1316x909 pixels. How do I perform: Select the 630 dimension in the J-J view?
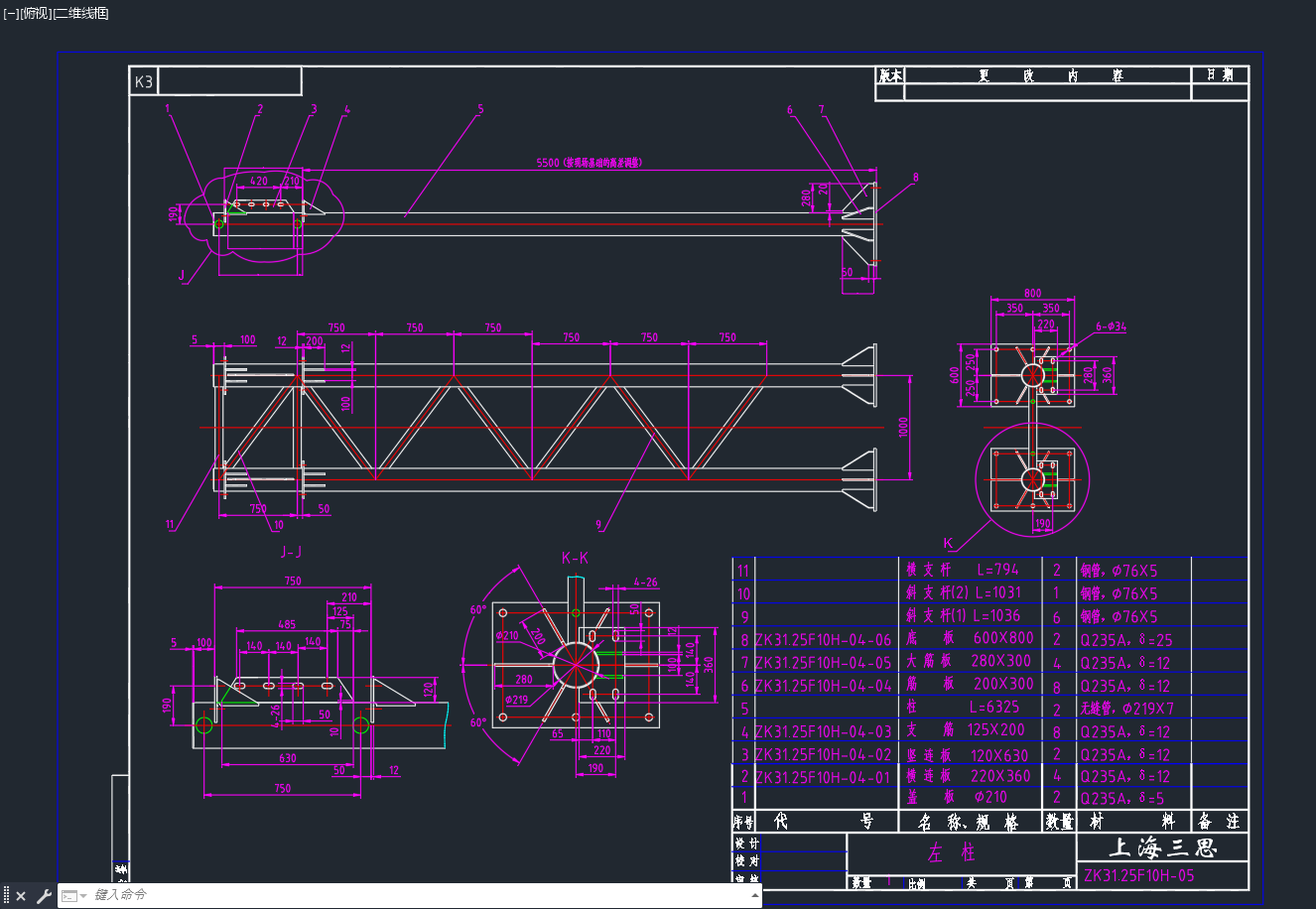tap(288, 758)
